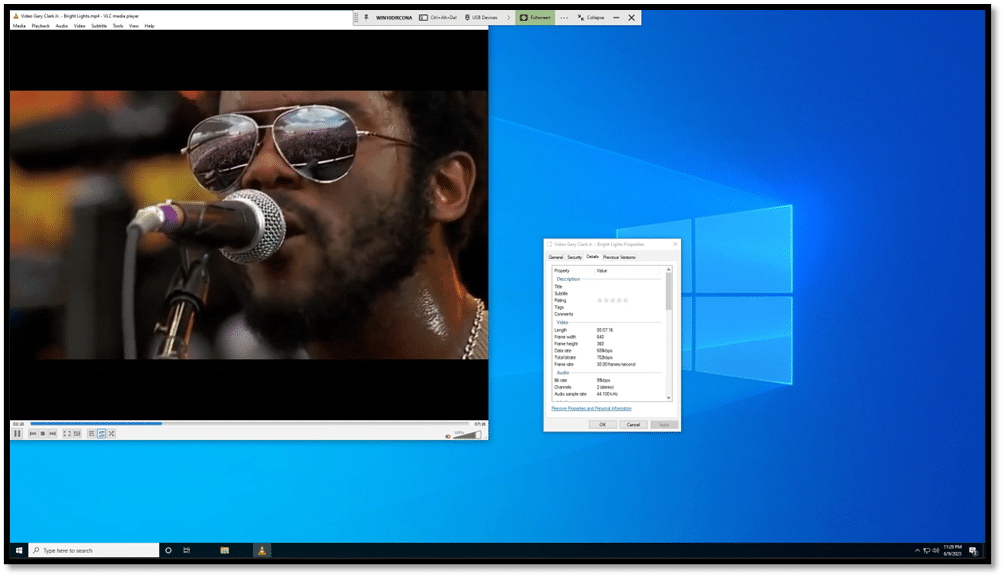Adjust the VLC volume slider
Screen dimensions: 1004x577
click(x=467, y=435)
